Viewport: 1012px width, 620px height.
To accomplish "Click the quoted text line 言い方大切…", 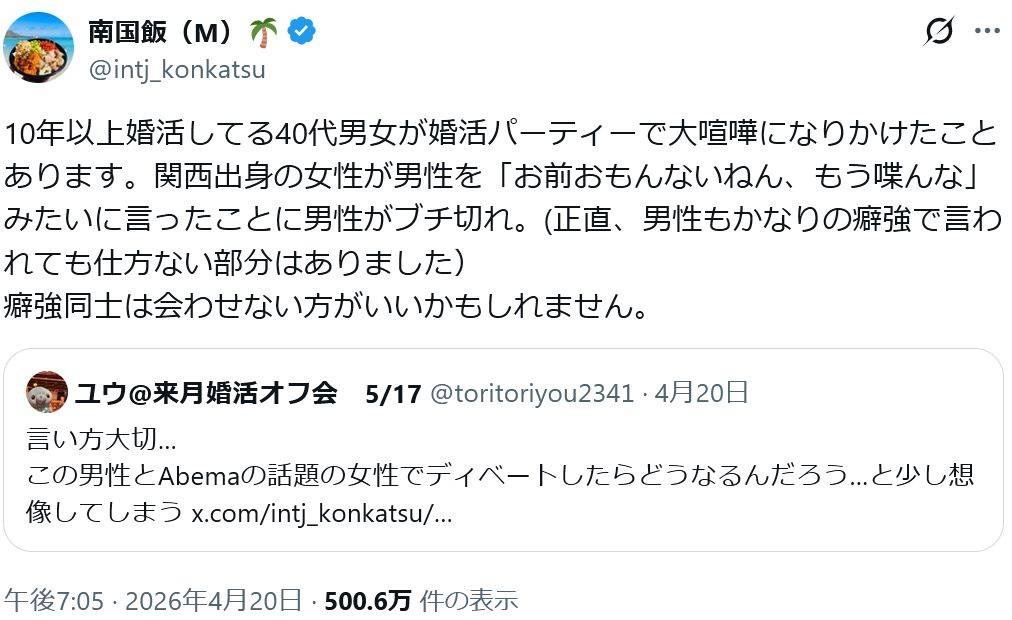I will (x=102, y=438).
